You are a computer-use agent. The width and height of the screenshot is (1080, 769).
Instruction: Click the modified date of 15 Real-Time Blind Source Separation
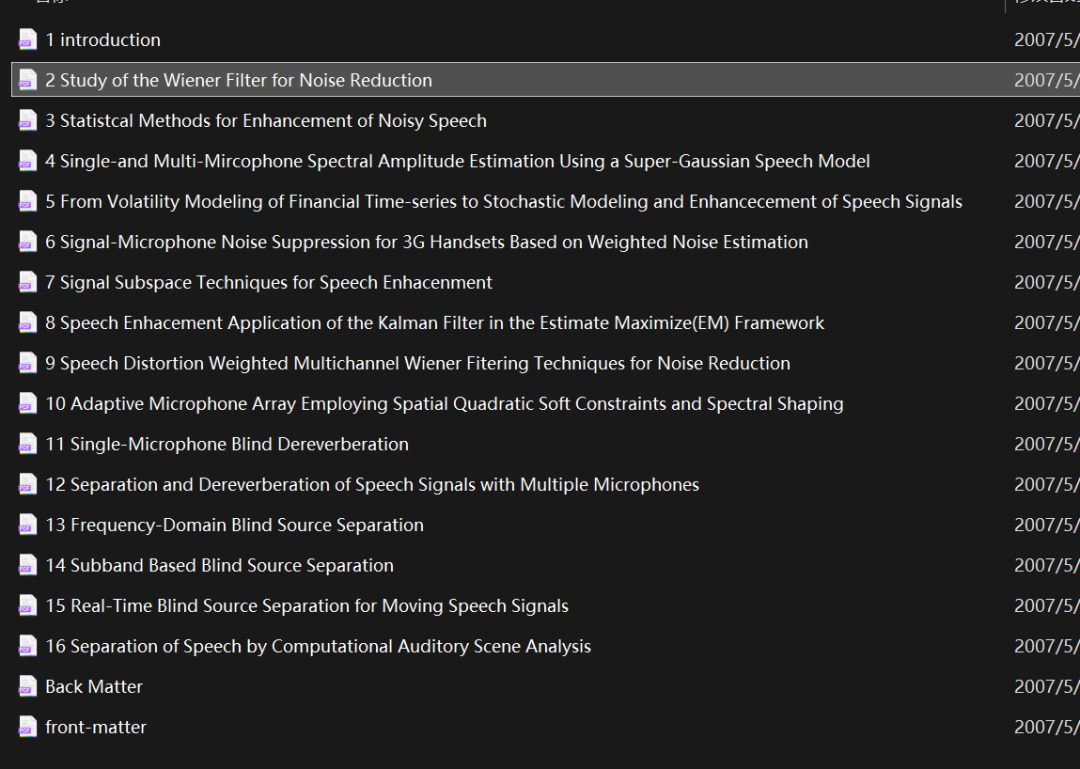tap(1047, 606)
